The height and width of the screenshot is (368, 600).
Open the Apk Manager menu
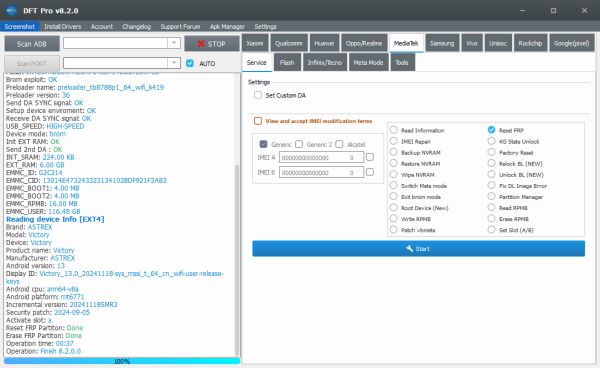227,26
